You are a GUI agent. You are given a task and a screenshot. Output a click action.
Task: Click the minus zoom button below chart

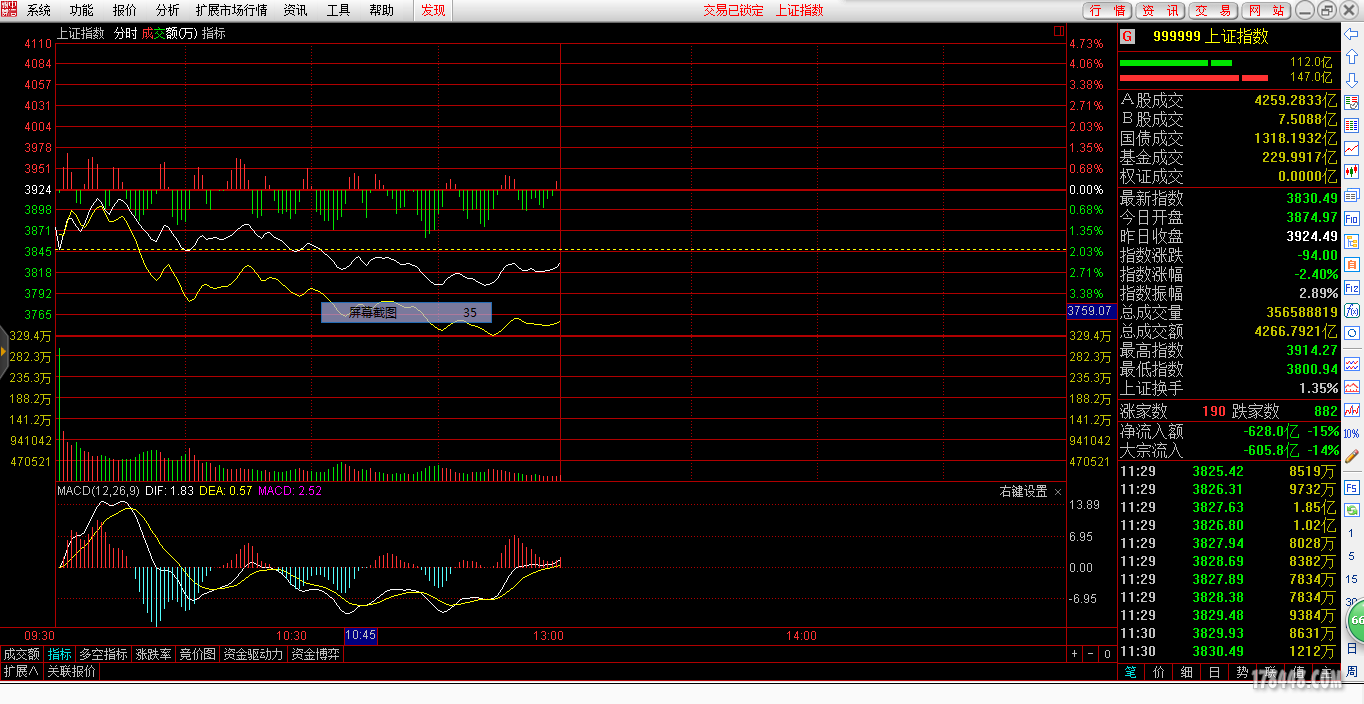1090,654
